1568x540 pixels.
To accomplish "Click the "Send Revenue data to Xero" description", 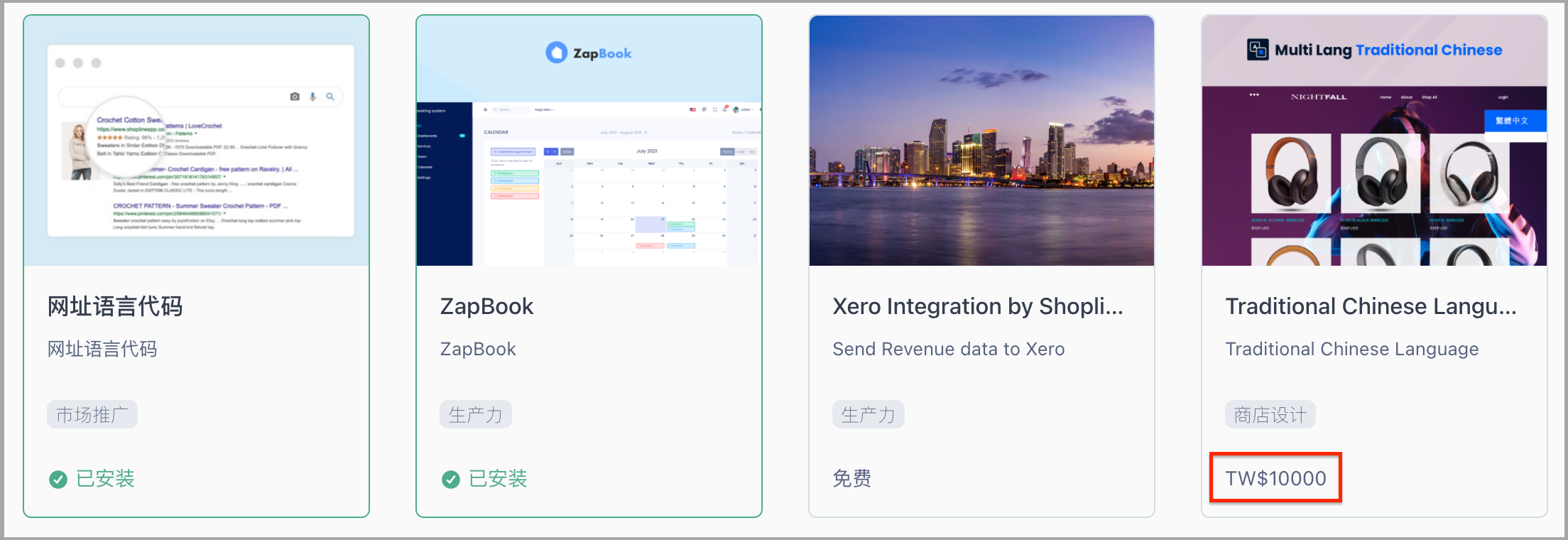I will (949, 349).
